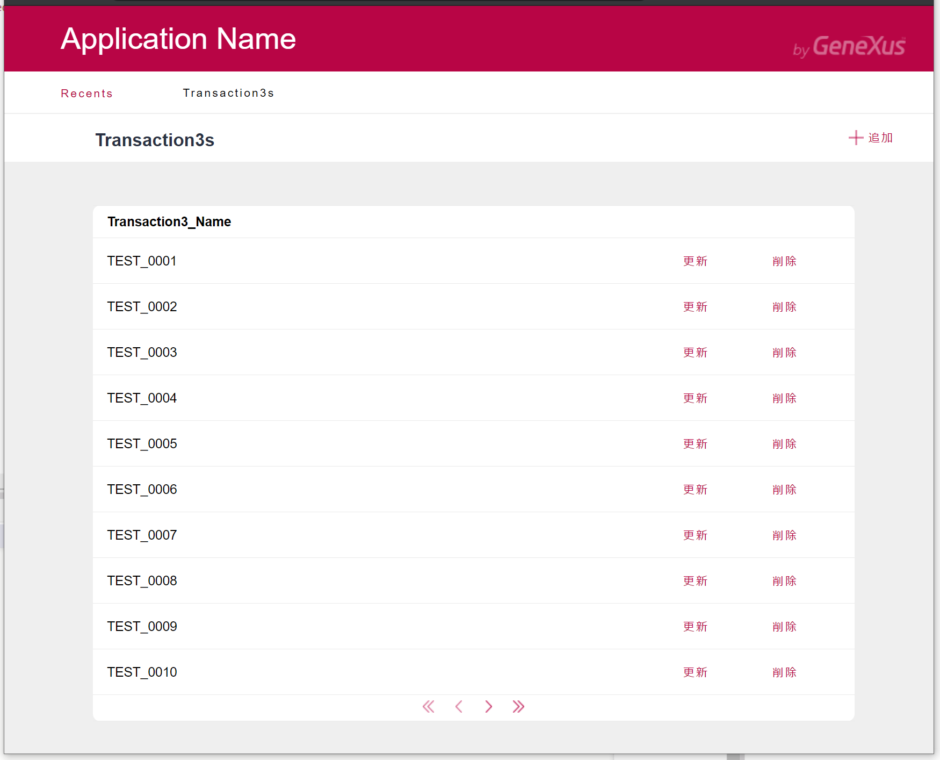Click the Application Name title
The width and height of the screenshot is (940, 760).
click(x=178, y=39)
